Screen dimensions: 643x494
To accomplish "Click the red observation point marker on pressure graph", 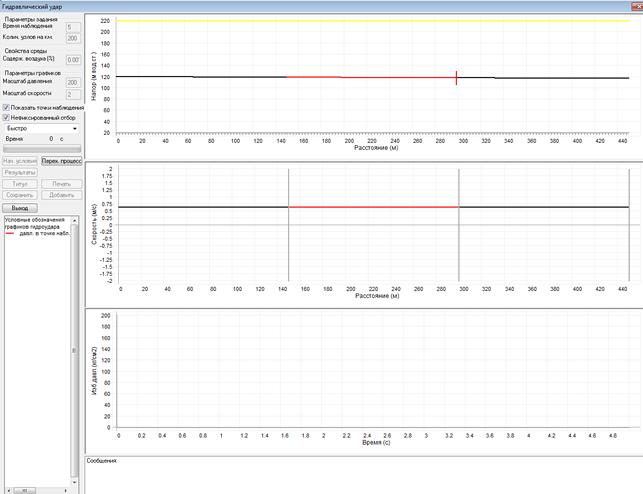I will click(x=456, y=78).
